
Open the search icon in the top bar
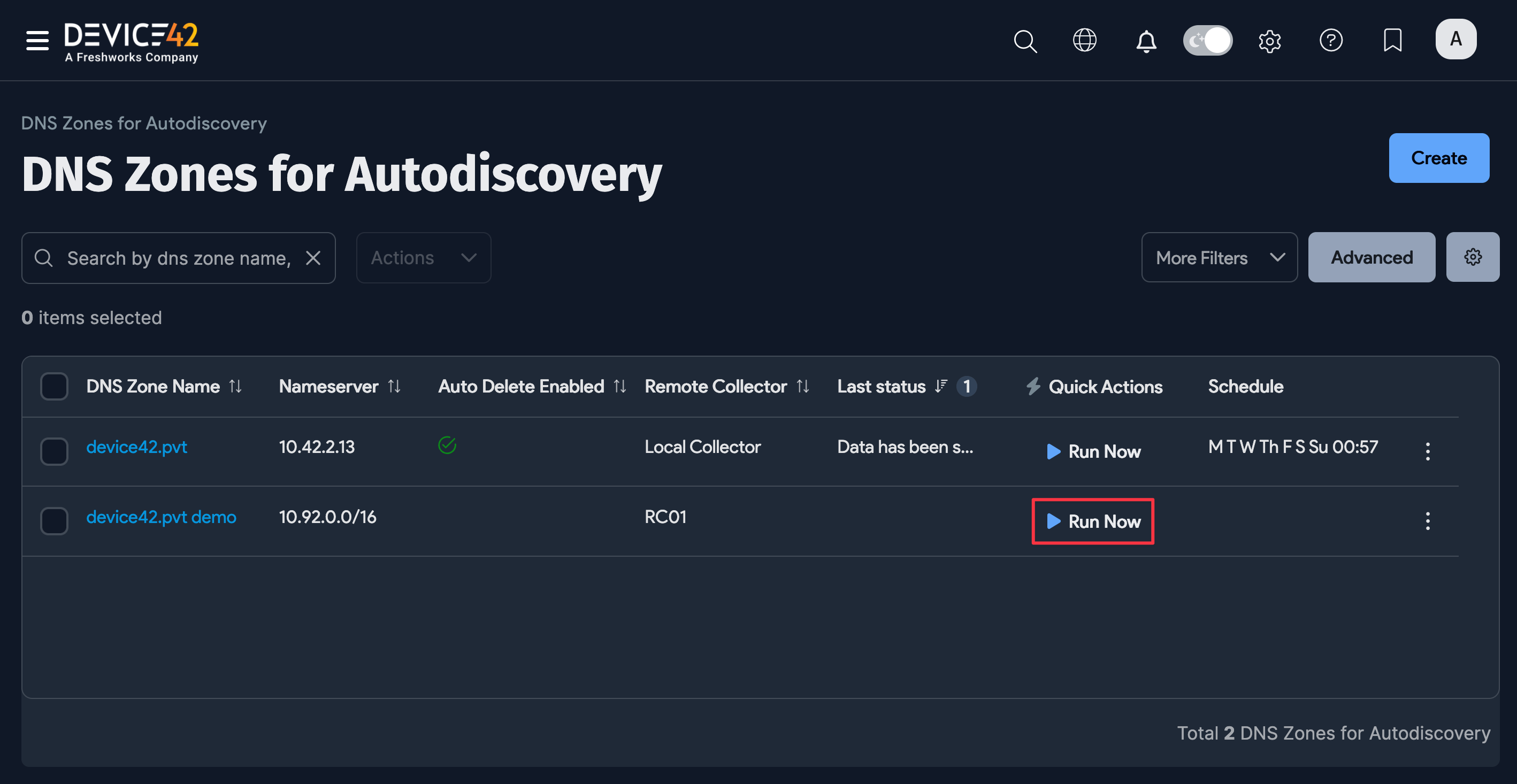1025,41
